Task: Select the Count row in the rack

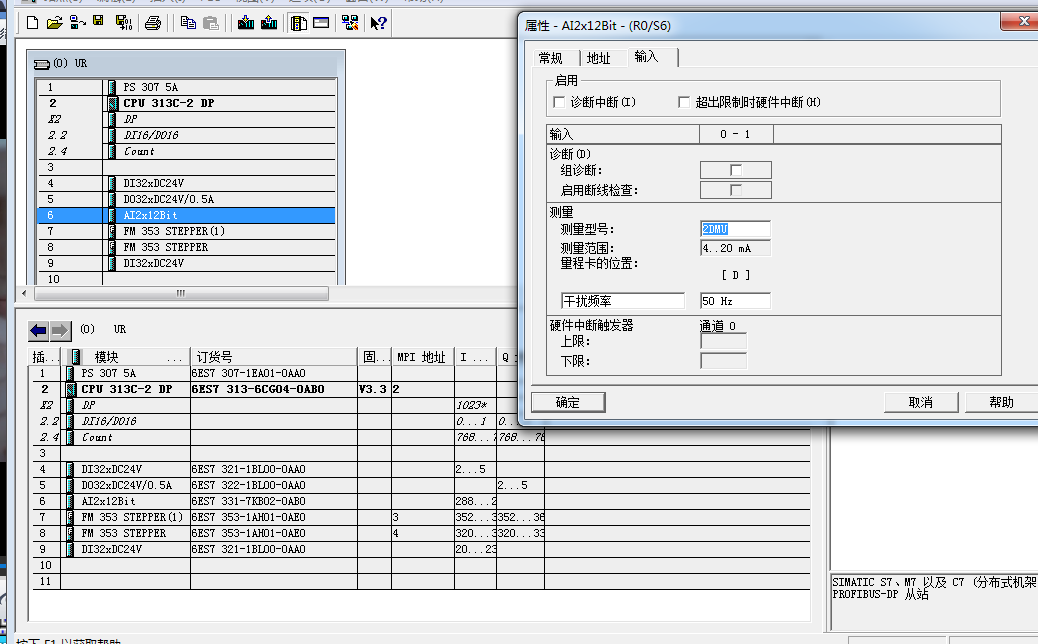Action: (x=186, y=152)
